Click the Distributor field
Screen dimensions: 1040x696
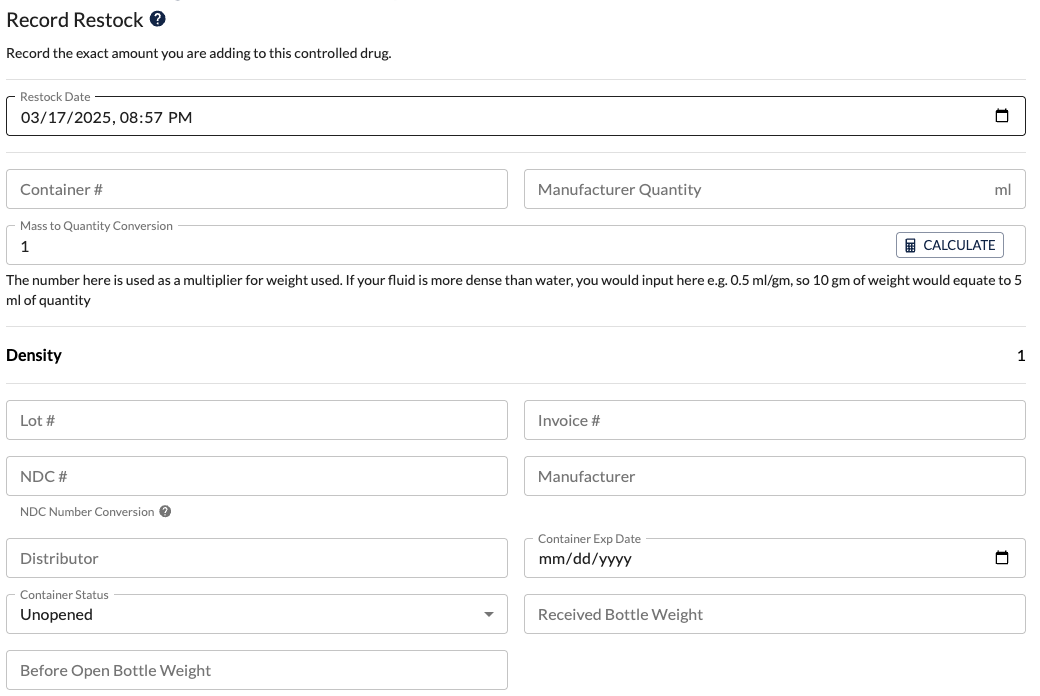click(257, 558)
